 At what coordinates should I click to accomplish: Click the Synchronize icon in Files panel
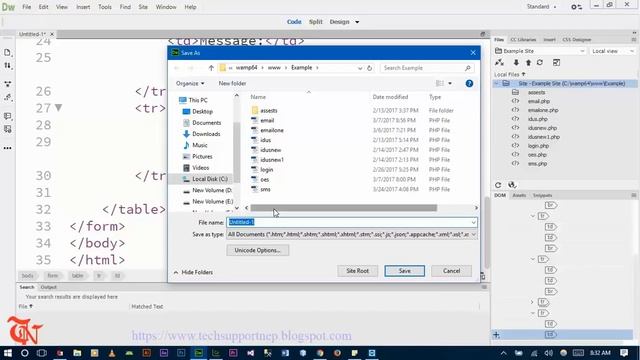(540, 62)
